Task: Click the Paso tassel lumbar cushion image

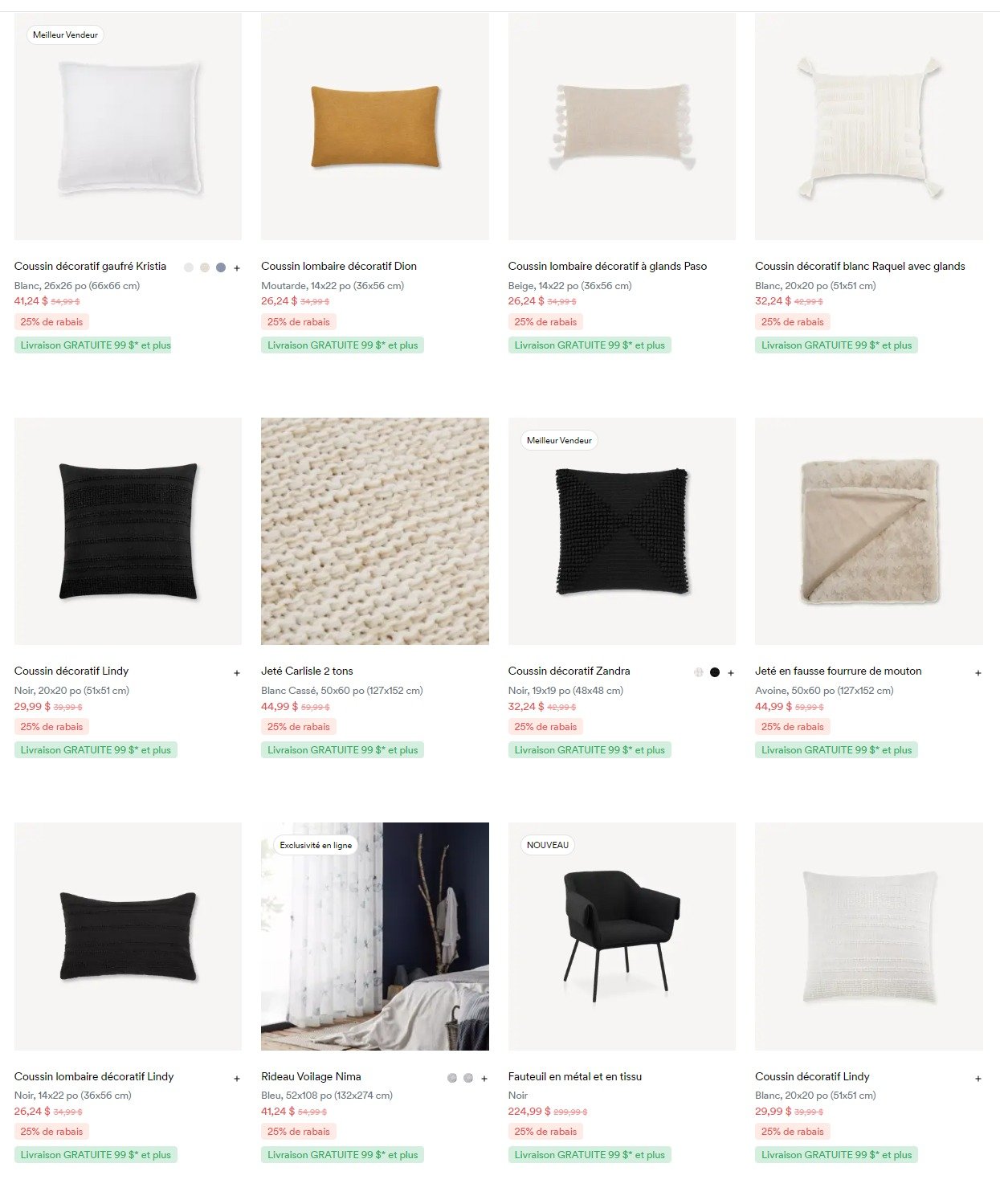Action: click(622, 126)
